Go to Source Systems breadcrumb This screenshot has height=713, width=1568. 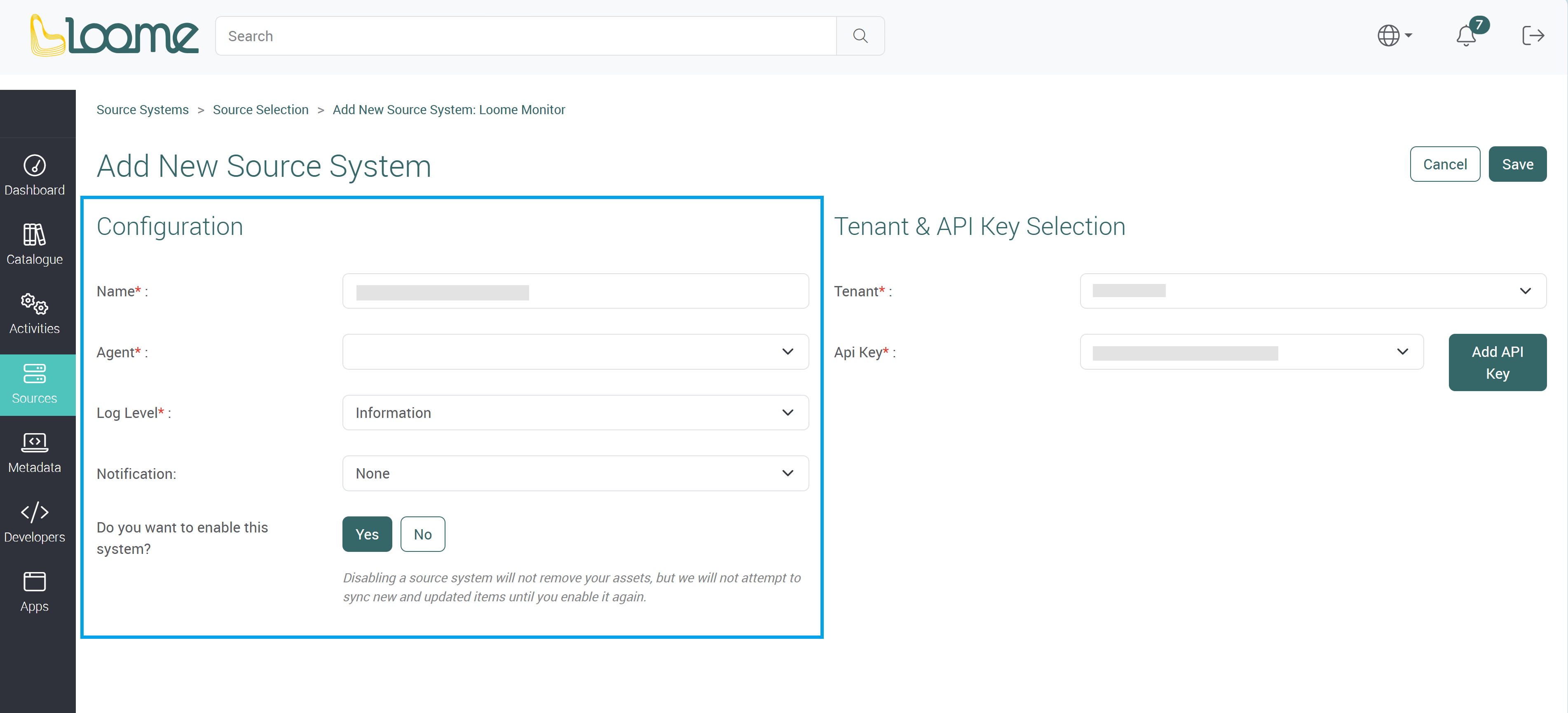tap(143, 110)
